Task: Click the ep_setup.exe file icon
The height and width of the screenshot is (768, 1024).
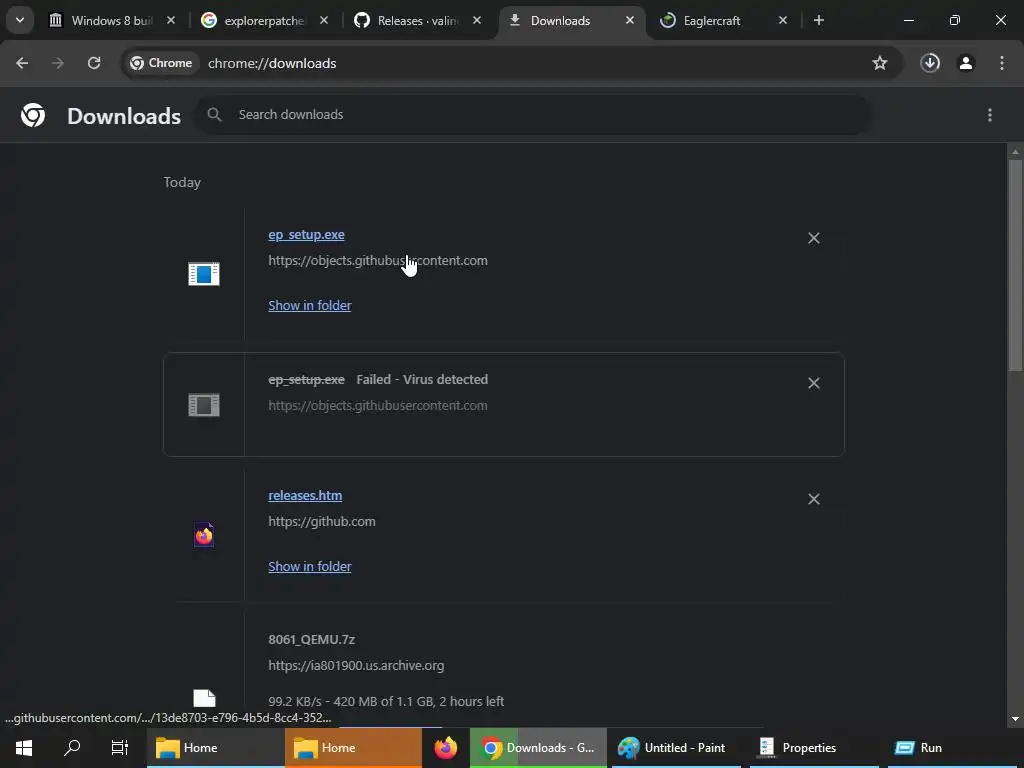Action: [x=204, y=274]
